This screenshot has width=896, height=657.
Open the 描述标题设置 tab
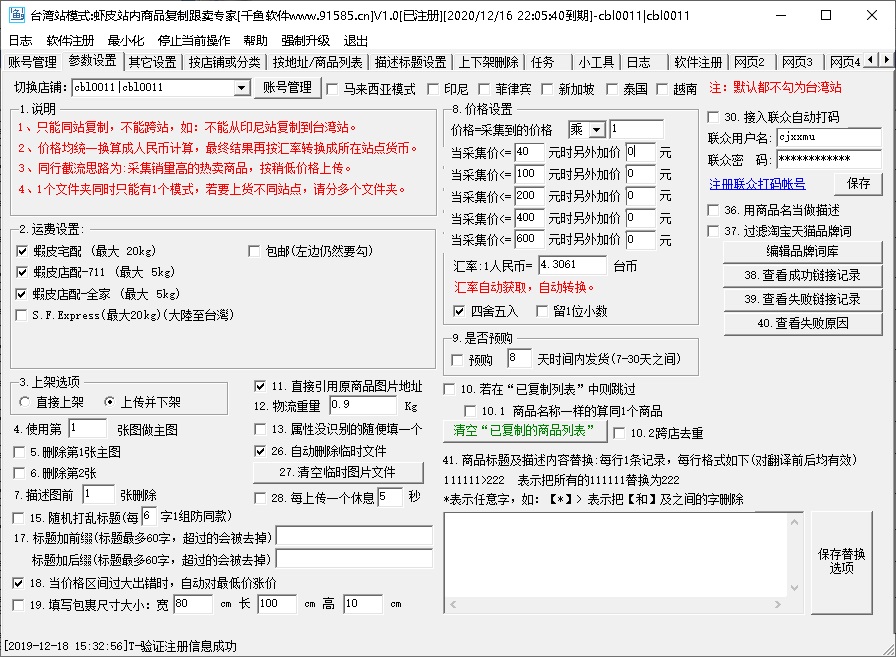tap(410, 62)
